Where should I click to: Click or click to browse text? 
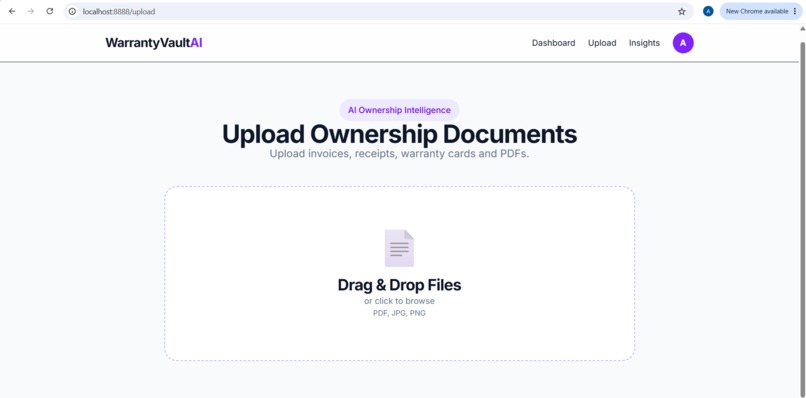coord(399,301)
